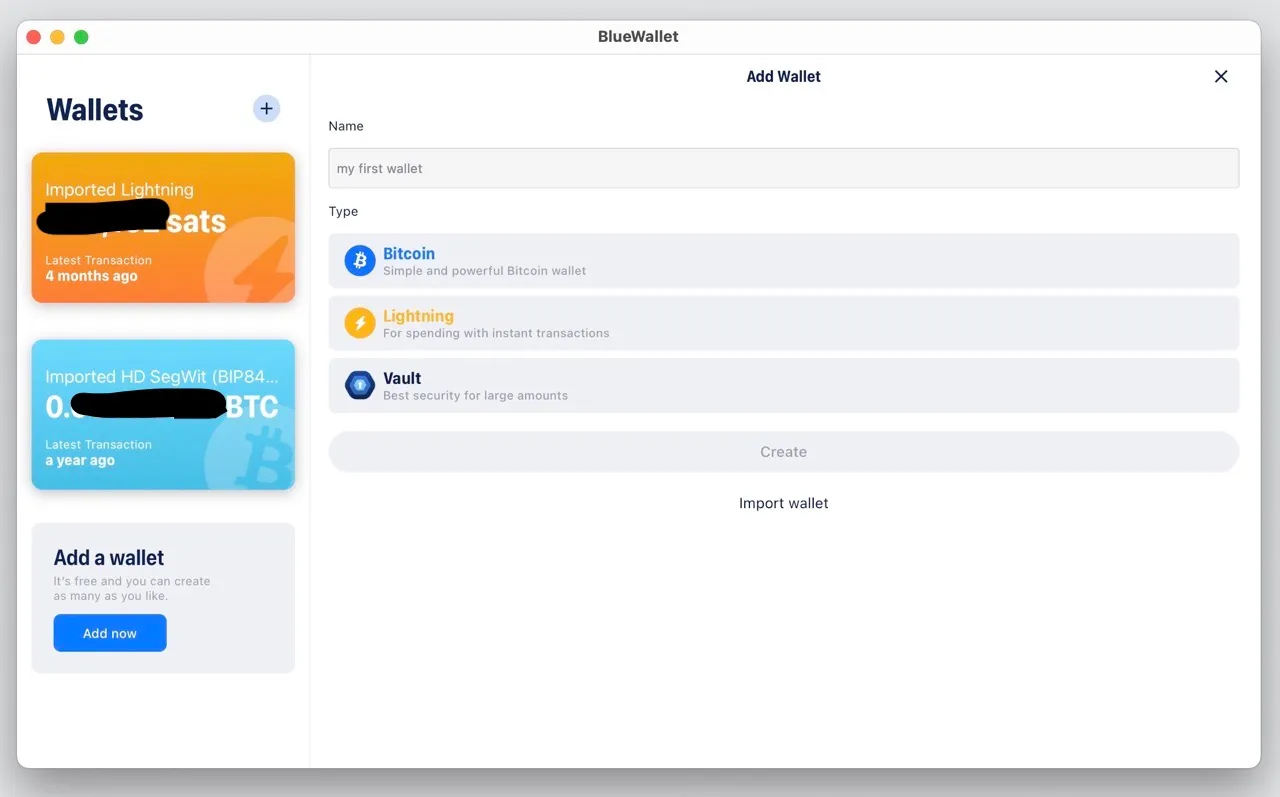Click the Import wallet link
Screen dimensions: 1280x797
(784, 503)
